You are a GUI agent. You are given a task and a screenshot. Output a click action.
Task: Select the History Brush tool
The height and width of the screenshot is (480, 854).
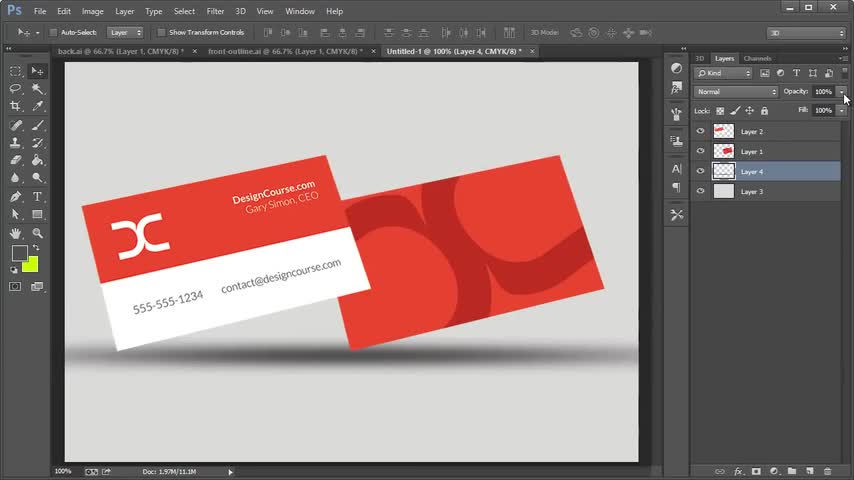coord(37,143)
